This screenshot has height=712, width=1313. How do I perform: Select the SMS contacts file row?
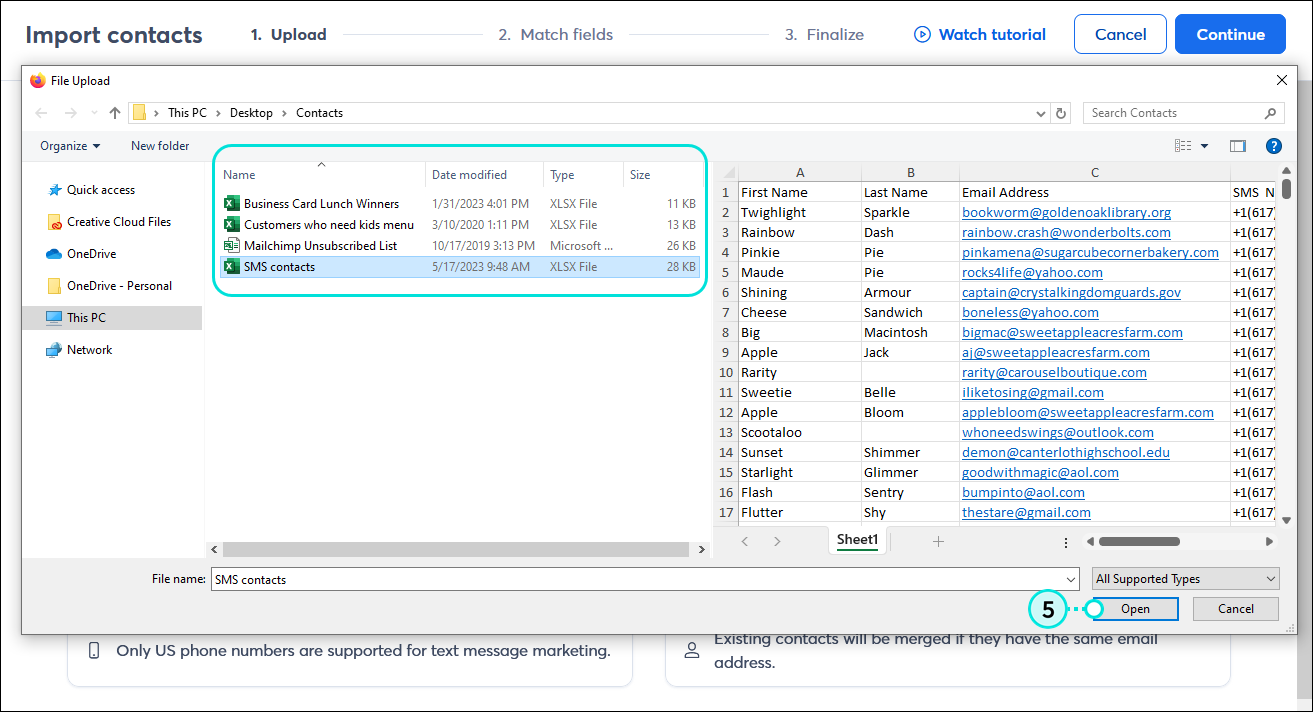point(460,267)
